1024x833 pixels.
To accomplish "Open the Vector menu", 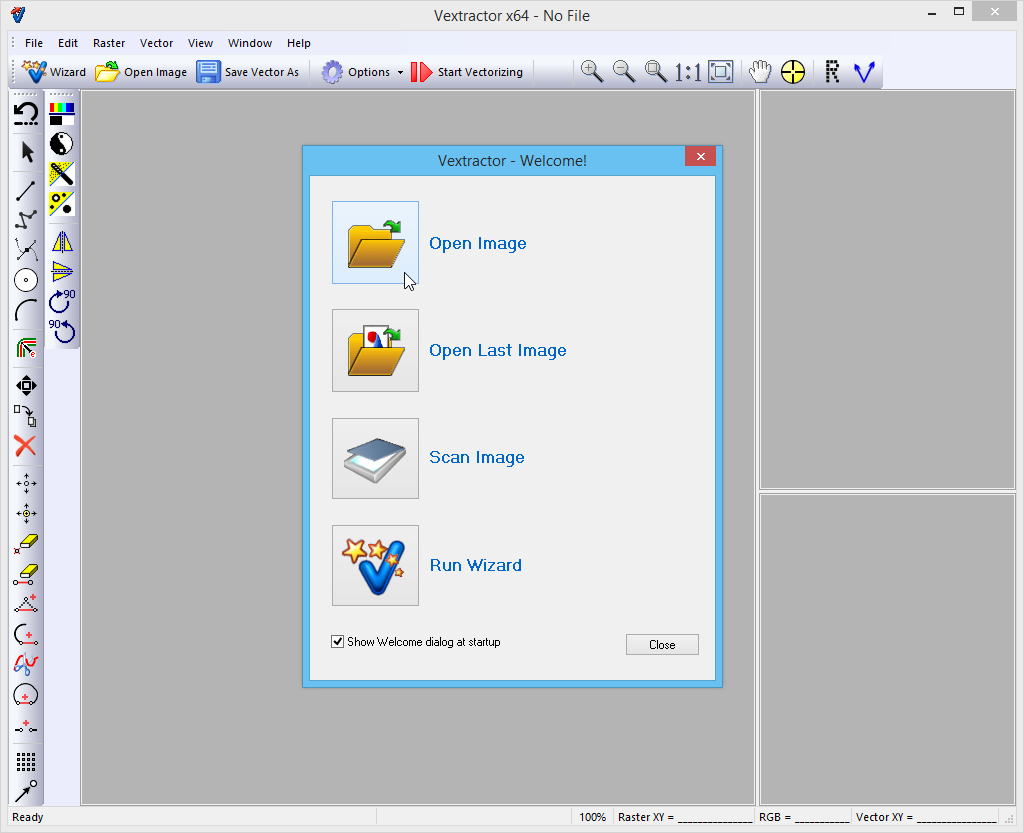I will [x=156, y=43].
